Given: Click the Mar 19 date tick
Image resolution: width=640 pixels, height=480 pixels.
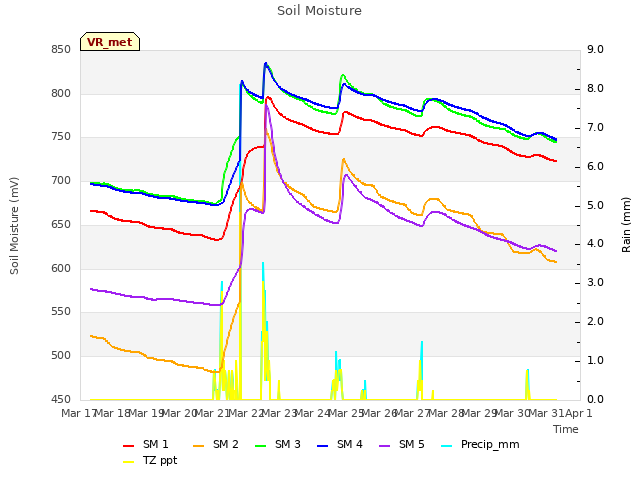Looking at the screenshot, I should pos(146,414).
